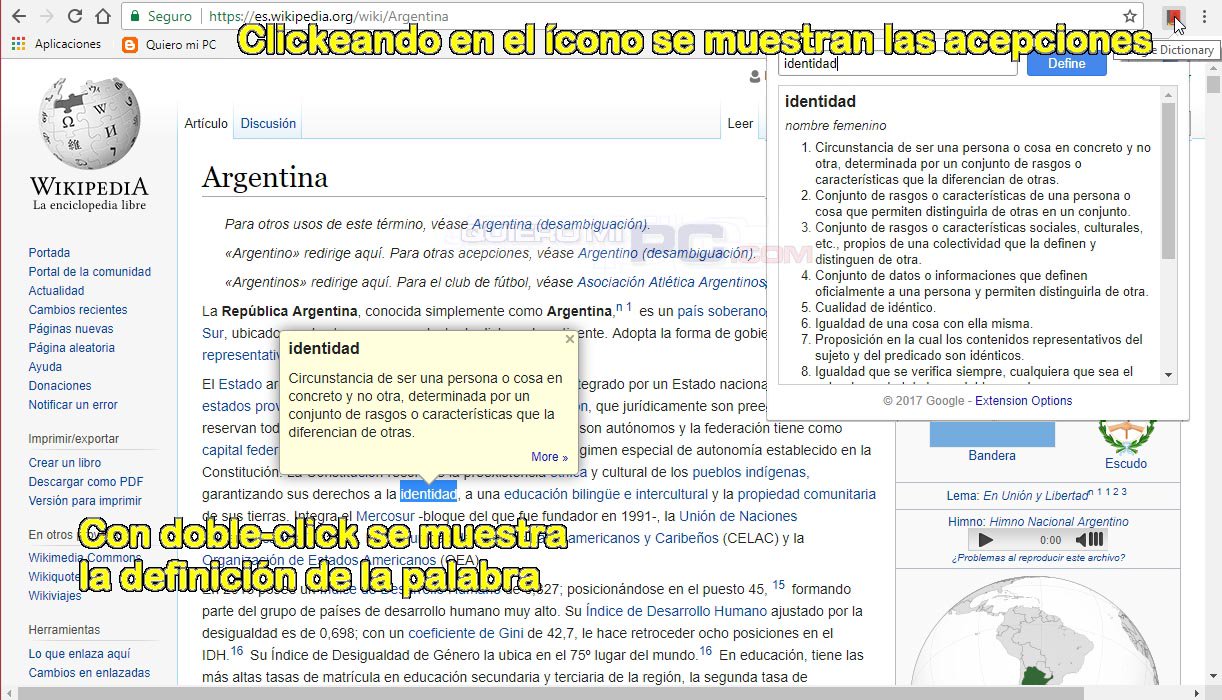Click the More » link in the bubble
The height and width of the screenshot is (700, 1222).
(549, 457)
